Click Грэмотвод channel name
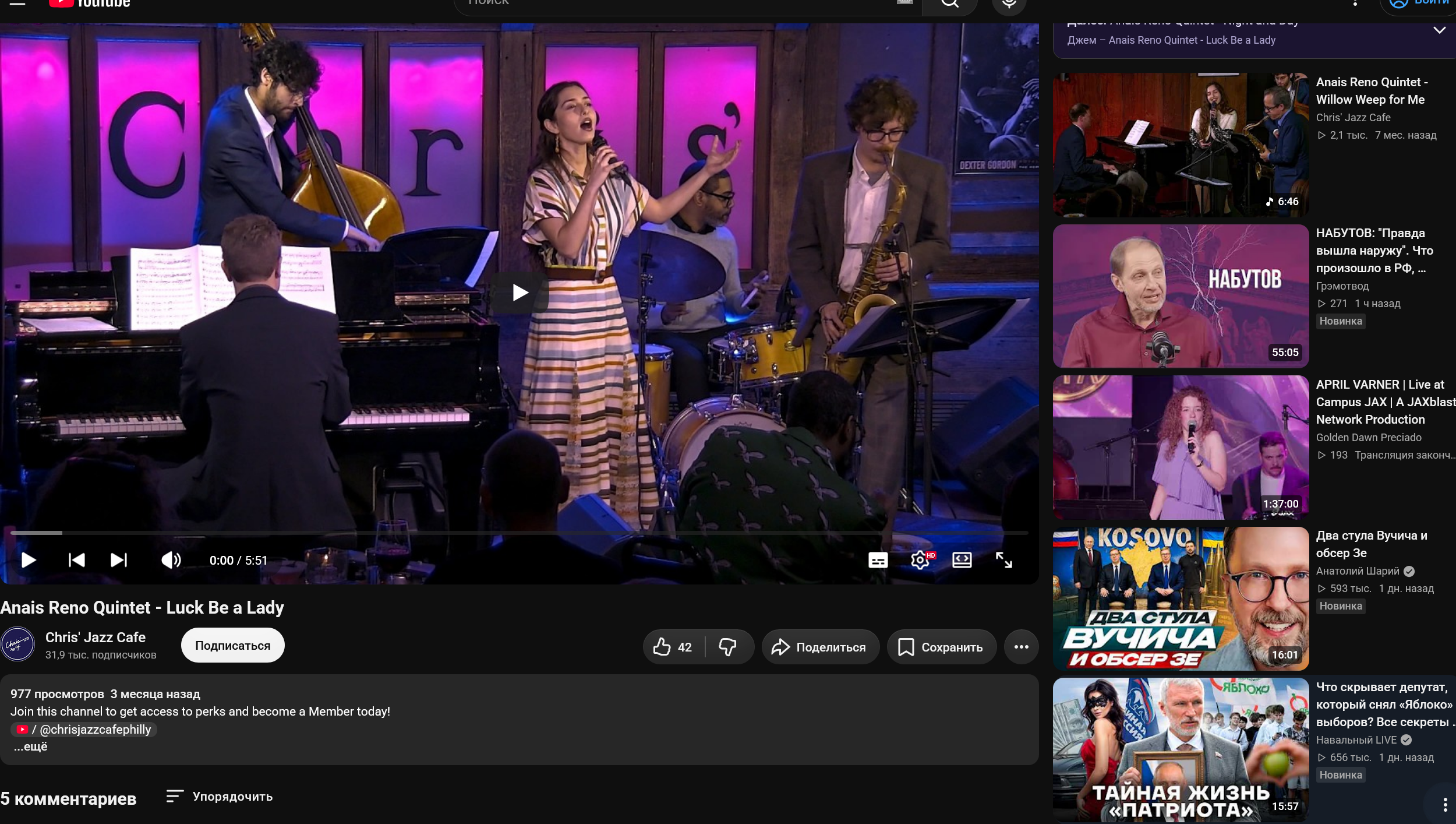 click(x=1343, y=286)
